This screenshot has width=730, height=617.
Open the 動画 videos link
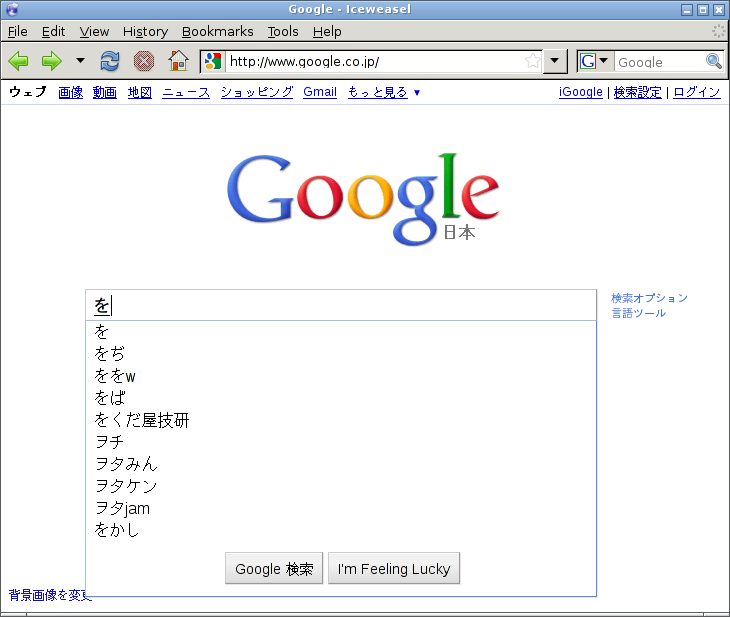pos(105,92)
